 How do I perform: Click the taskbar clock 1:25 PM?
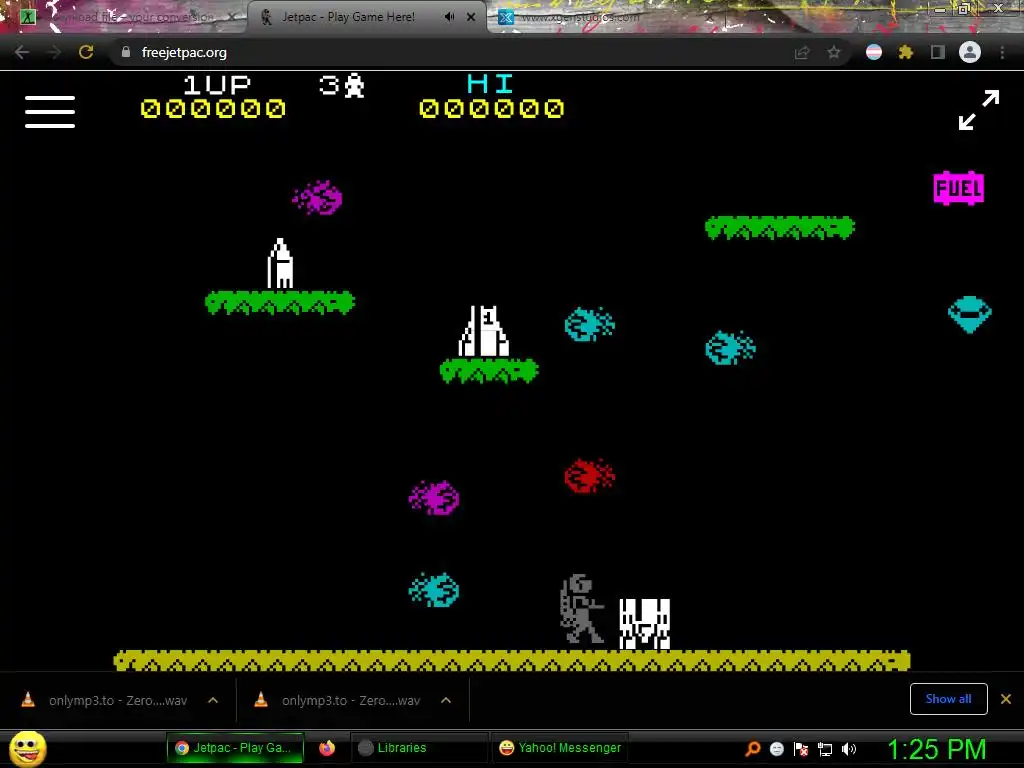[936, 749]
